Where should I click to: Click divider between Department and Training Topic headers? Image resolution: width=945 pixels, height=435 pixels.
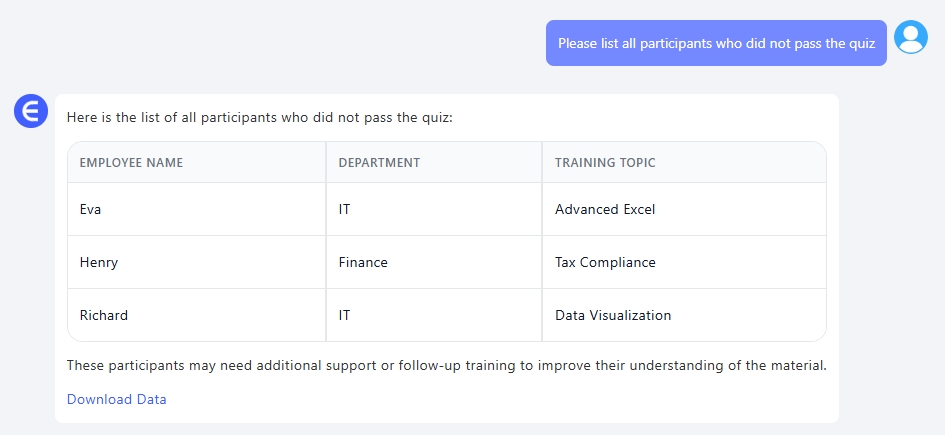[x=542, y=163]
